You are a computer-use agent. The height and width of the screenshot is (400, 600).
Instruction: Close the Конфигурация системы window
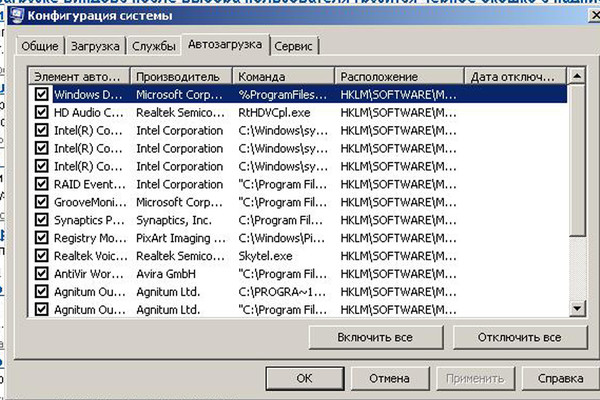tap(594, 16)
